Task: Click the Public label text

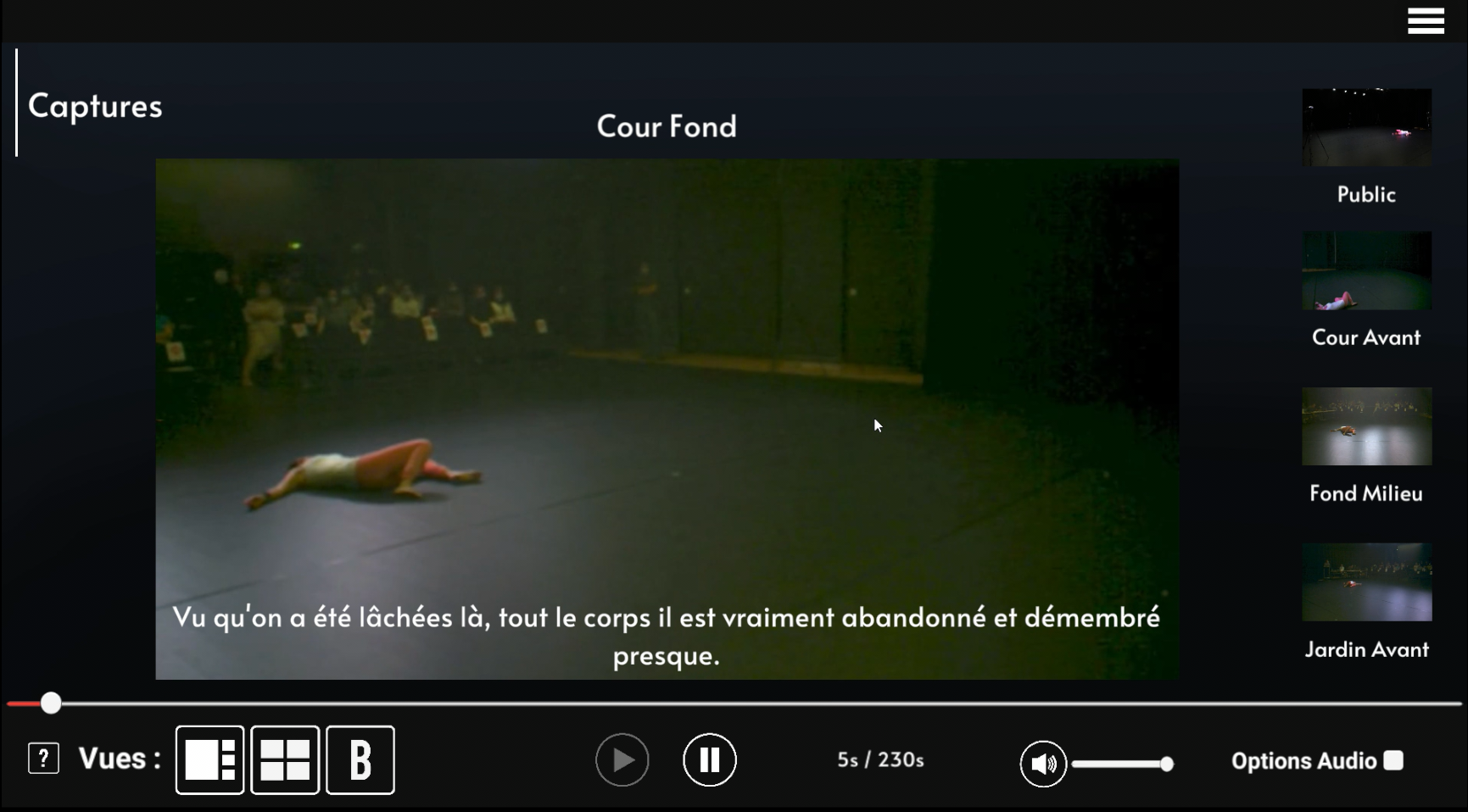Action: (x=1366, y=194)
